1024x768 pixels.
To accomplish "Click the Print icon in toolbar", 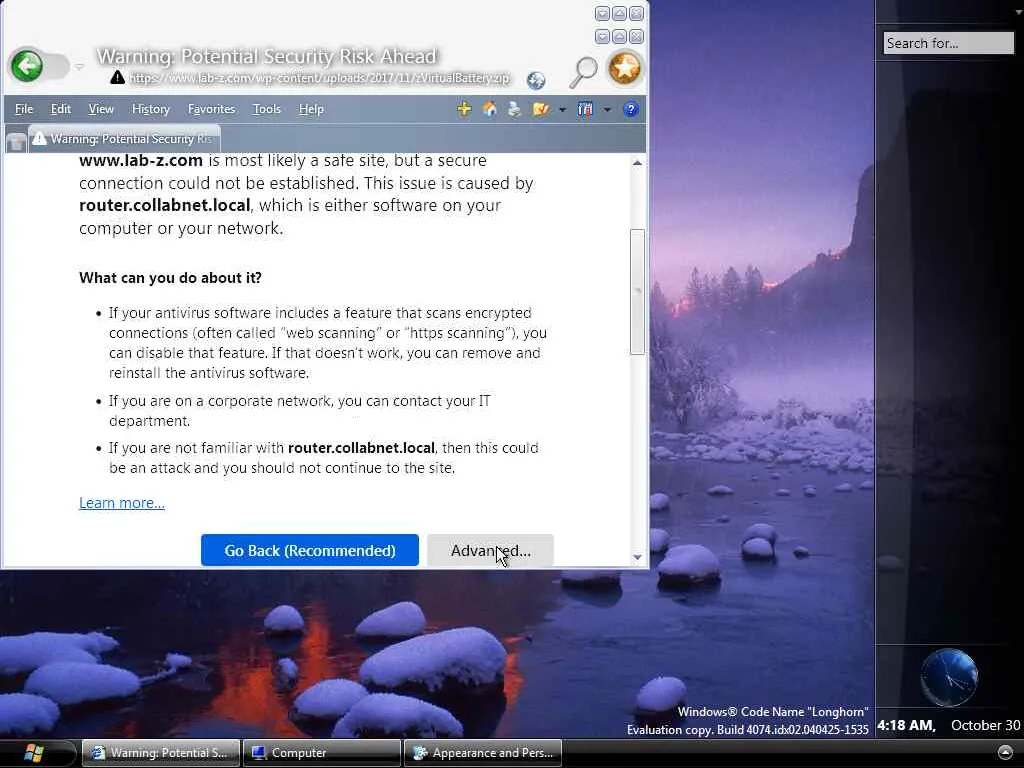I will coord(515,109).
